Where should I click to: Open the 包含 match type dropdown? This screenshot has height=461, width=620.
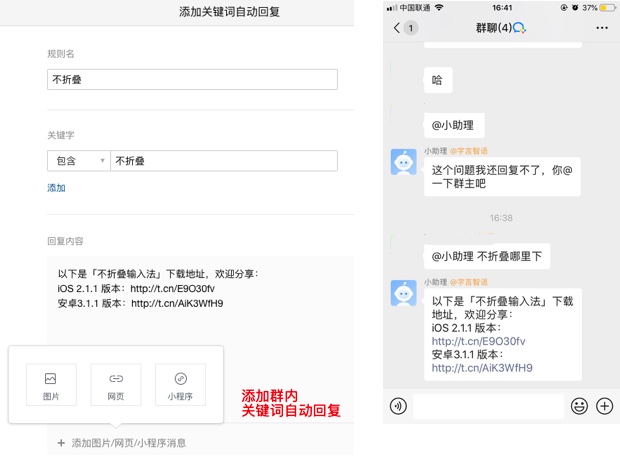tap(77, 161)
